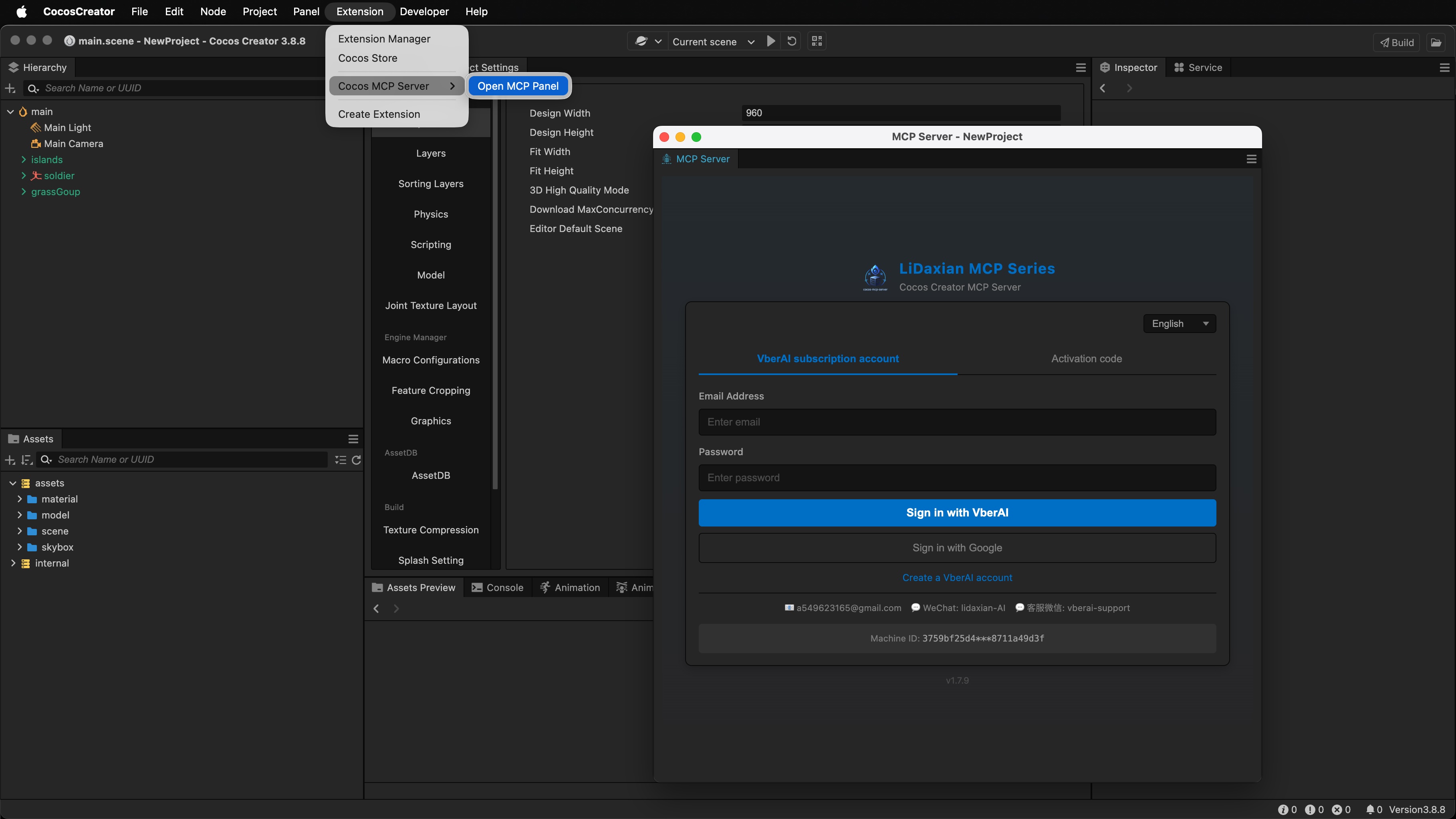Click Inspector back arrow
This screenshot has height=819, width=1456.
click(1103, 88)
